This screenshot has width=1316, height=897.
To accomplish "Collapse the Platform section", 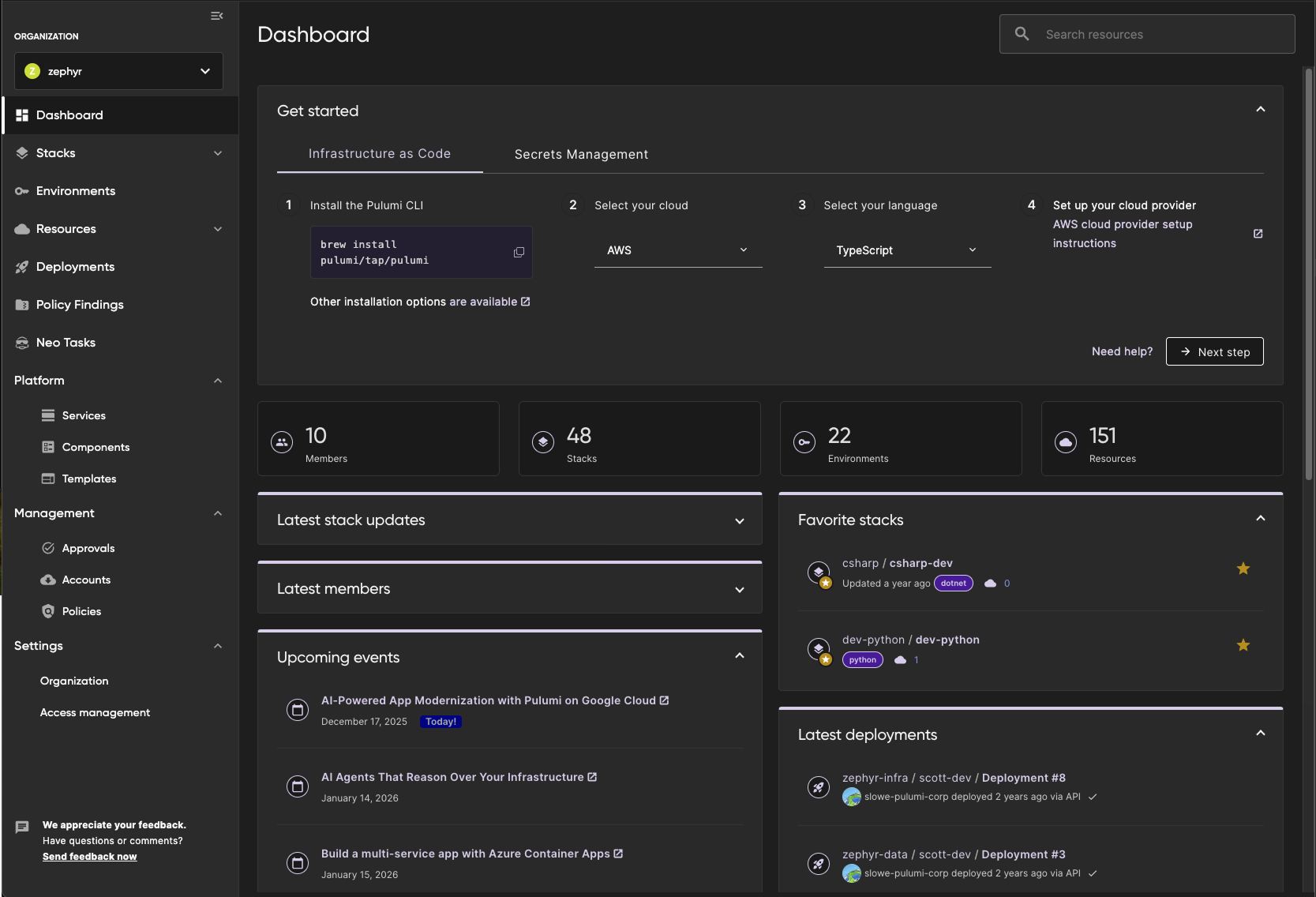I will click(218, 381).
